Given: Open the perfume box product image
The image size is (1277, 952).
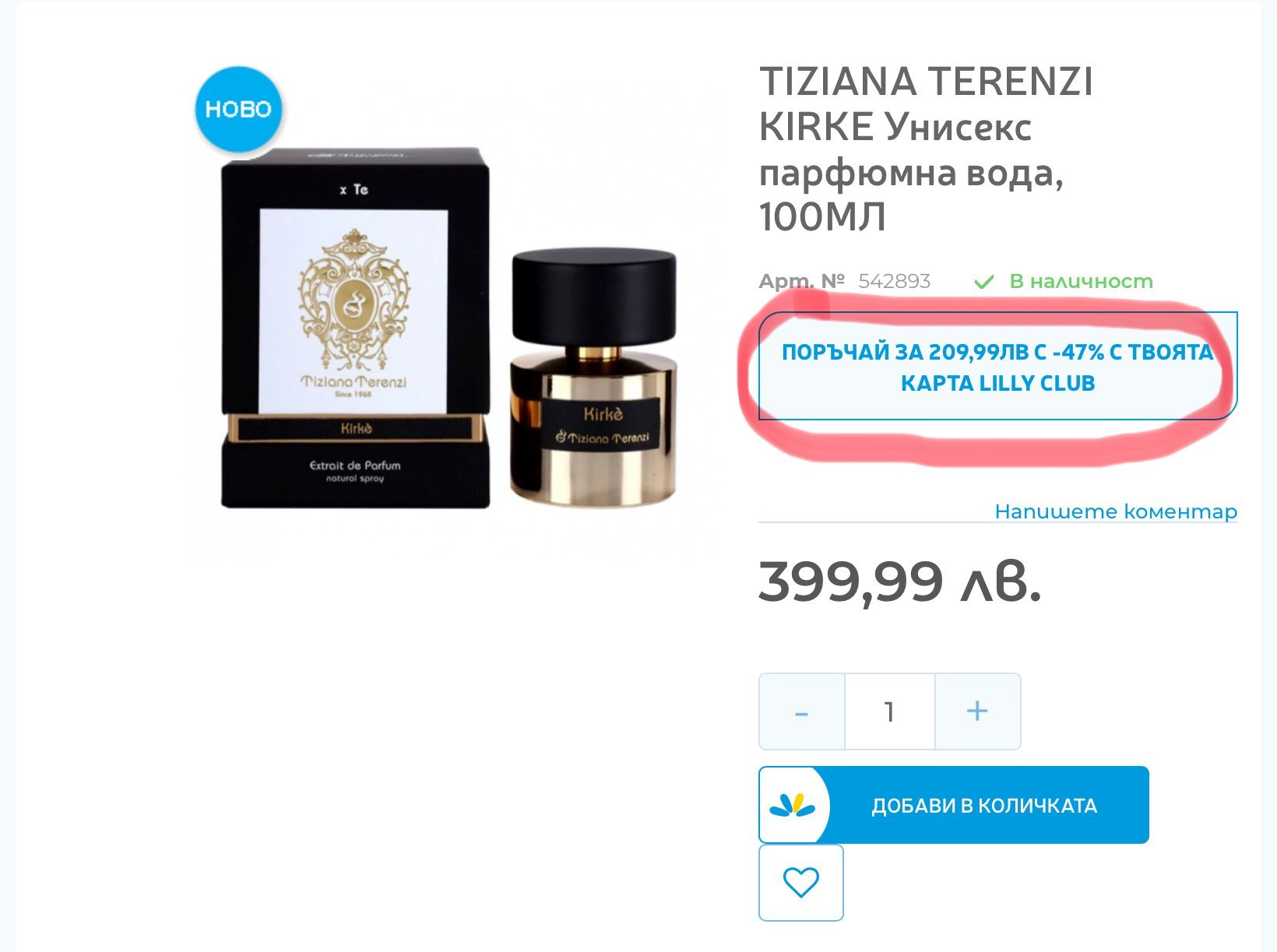Looking at the screenshot, I should coord(355,327).
